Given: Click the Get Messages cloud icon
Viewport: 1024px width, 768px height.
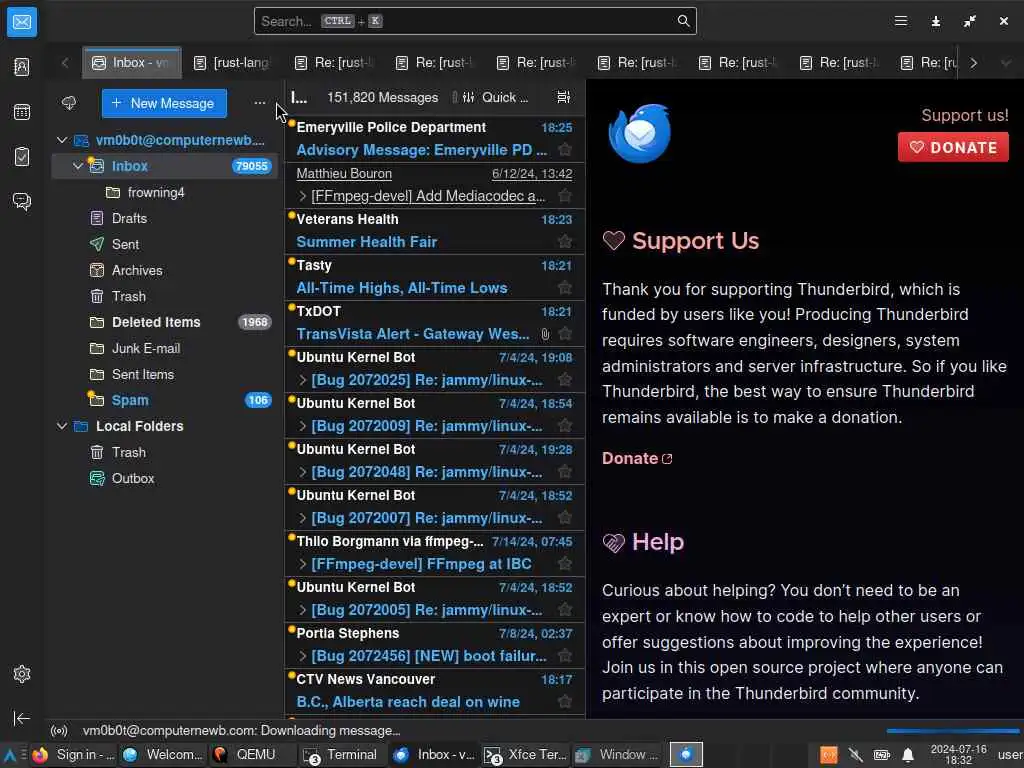Looking at the screenshot, I should click(69, 103).
